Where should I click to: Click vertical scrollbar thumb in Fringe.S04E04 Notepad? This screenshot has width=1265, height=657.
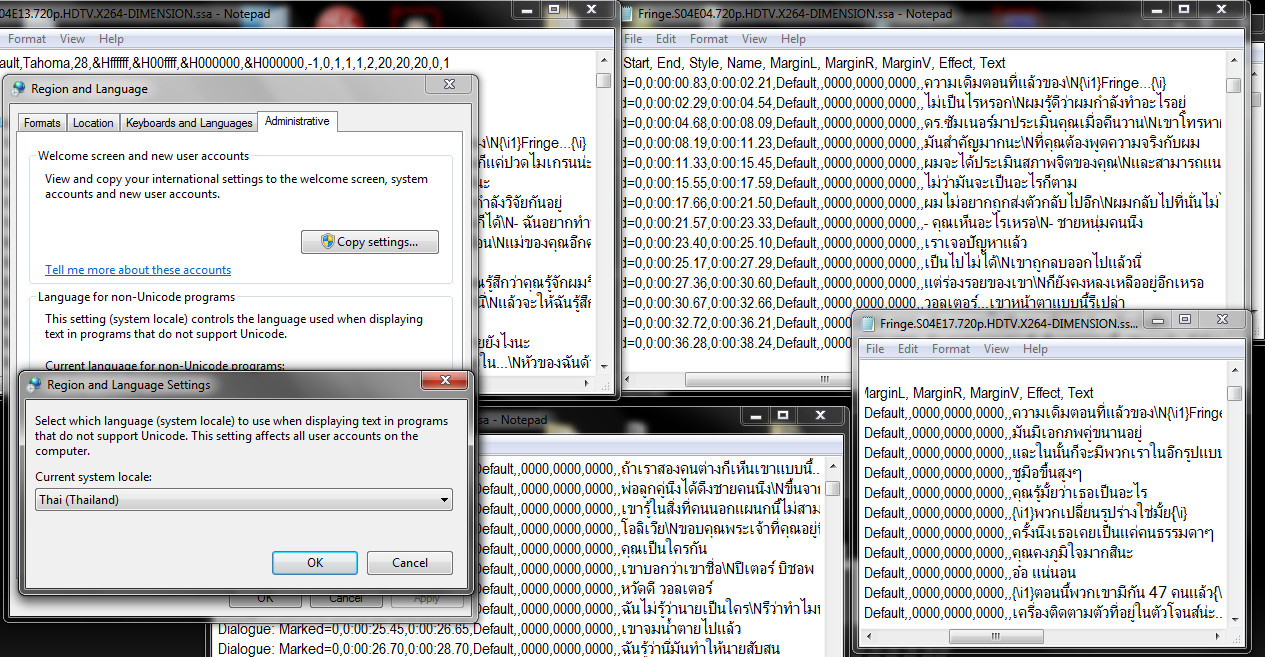pos(1233,85)
